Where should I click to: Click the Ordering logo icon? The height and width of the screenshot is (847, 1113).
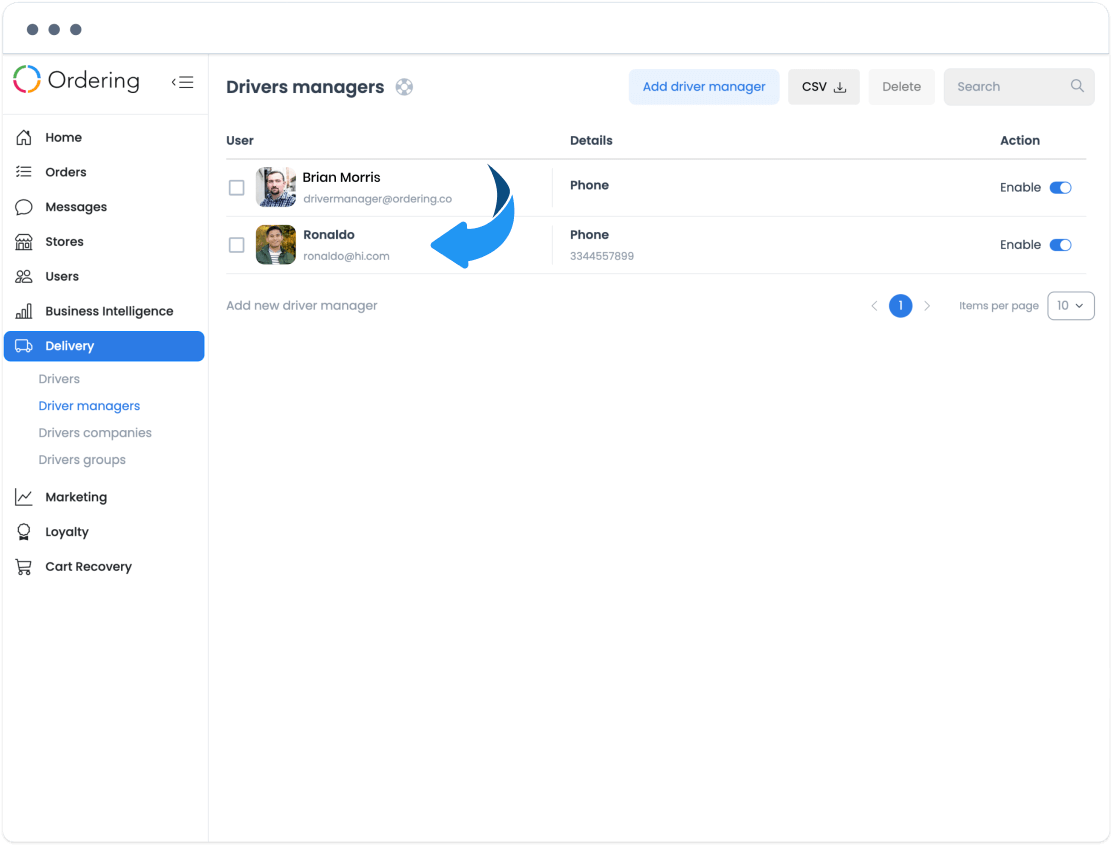coord(27,80)
